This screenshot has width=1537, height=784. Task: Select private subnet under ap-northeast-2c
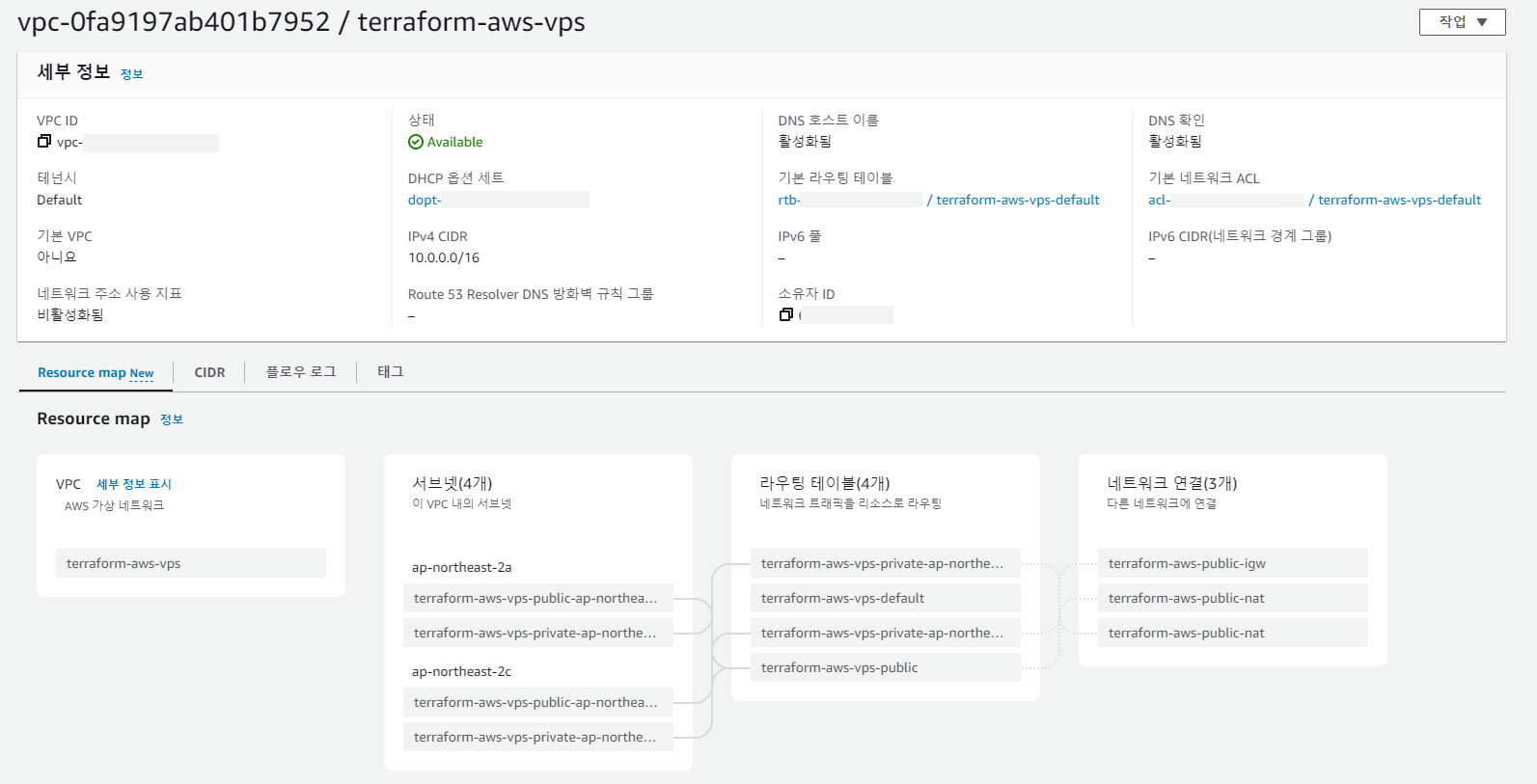tap(538, 737)
